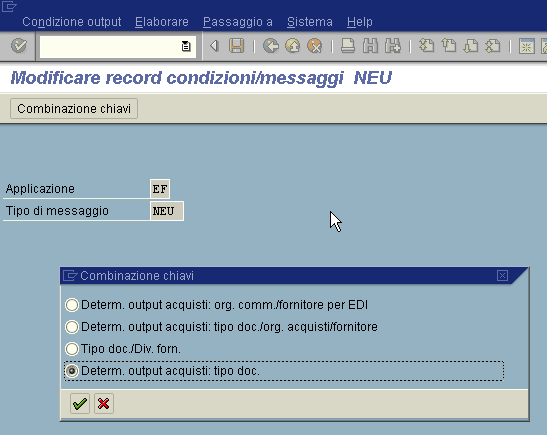Open the Passaggio a menu
The height and width of the screenshot is (435, 547).
[x=238, y=22]
